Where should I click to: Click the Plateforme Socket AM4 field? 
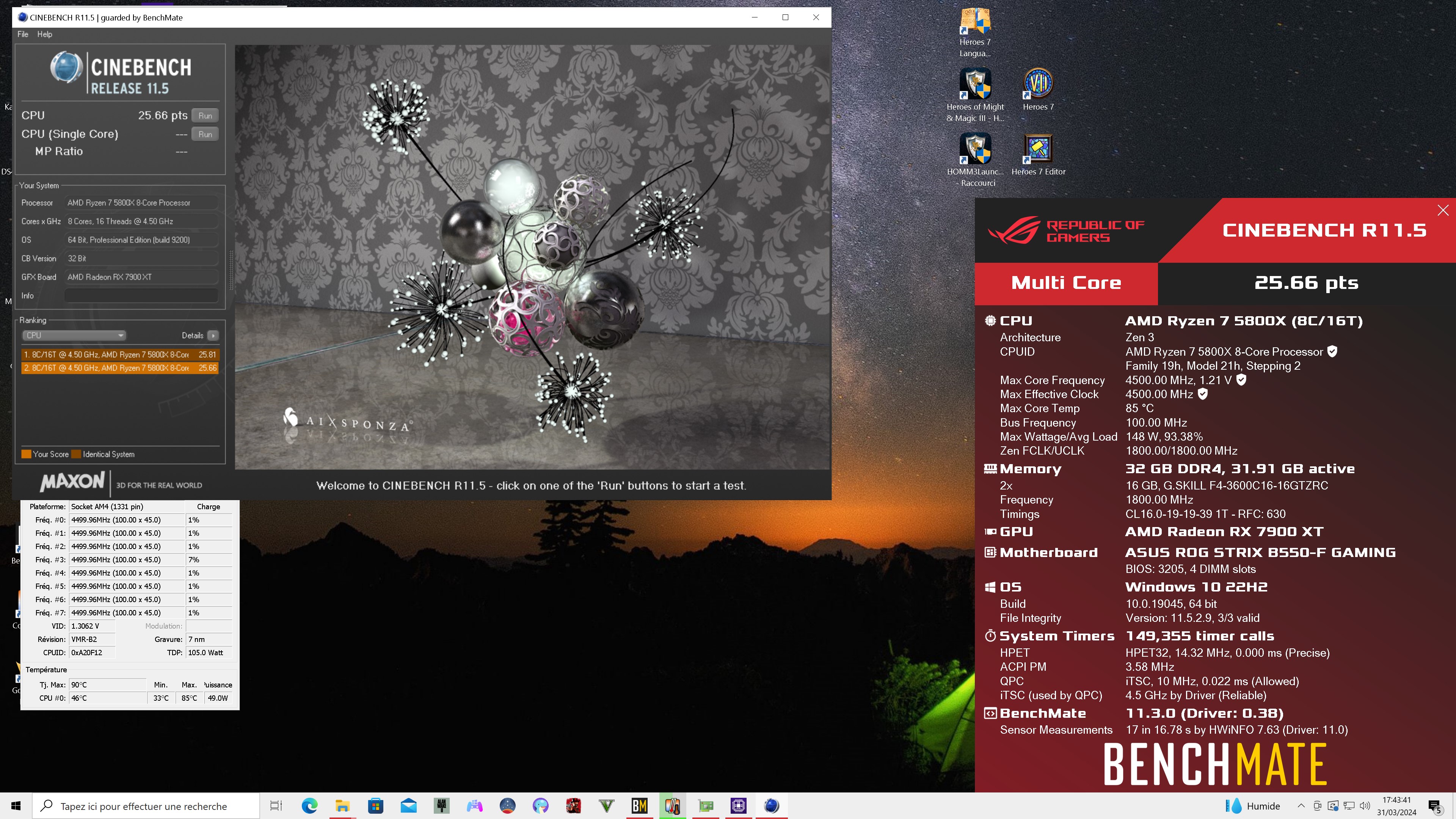point(127,507)
